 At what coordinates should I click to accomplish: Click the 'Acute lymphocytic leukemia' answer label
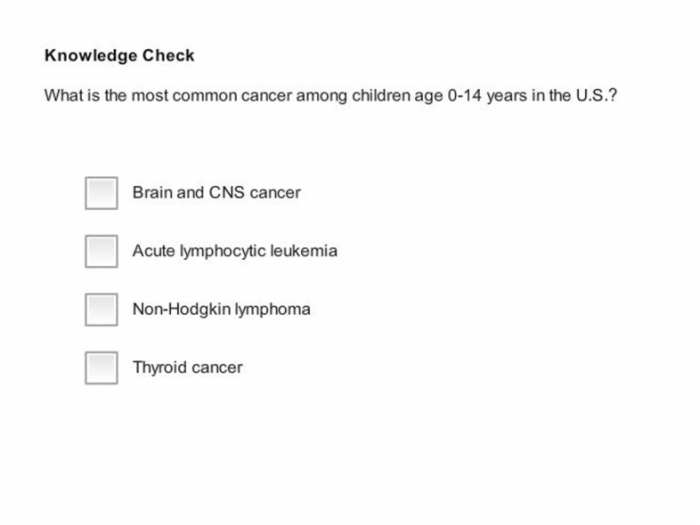[x=235, y=251]
